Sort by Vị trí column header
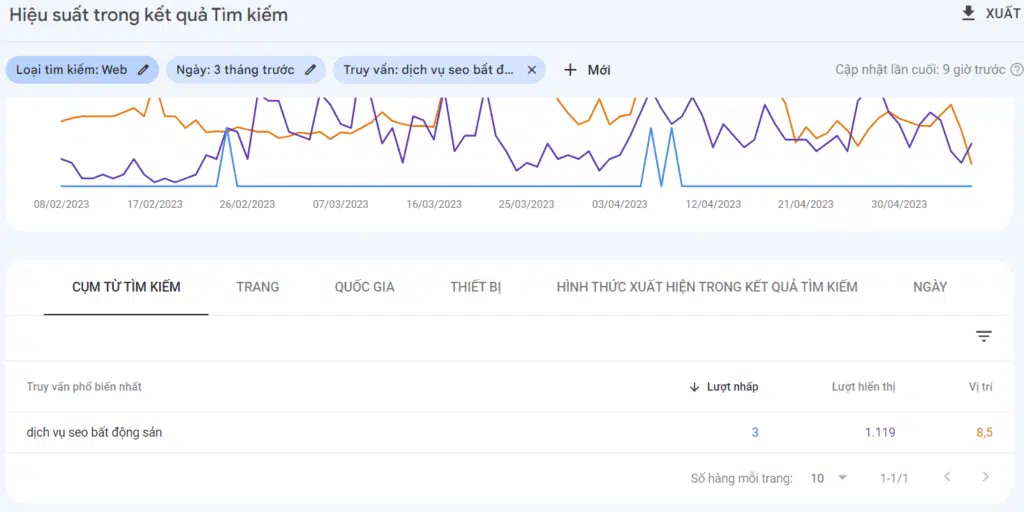1024x512 pixels. point(980,387)
